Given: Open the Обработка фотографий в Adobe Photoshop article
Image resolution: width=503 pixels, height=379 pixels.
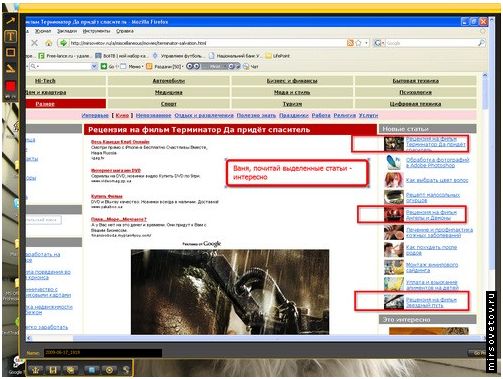Looking at the screenshot, I should click(437, 162).
